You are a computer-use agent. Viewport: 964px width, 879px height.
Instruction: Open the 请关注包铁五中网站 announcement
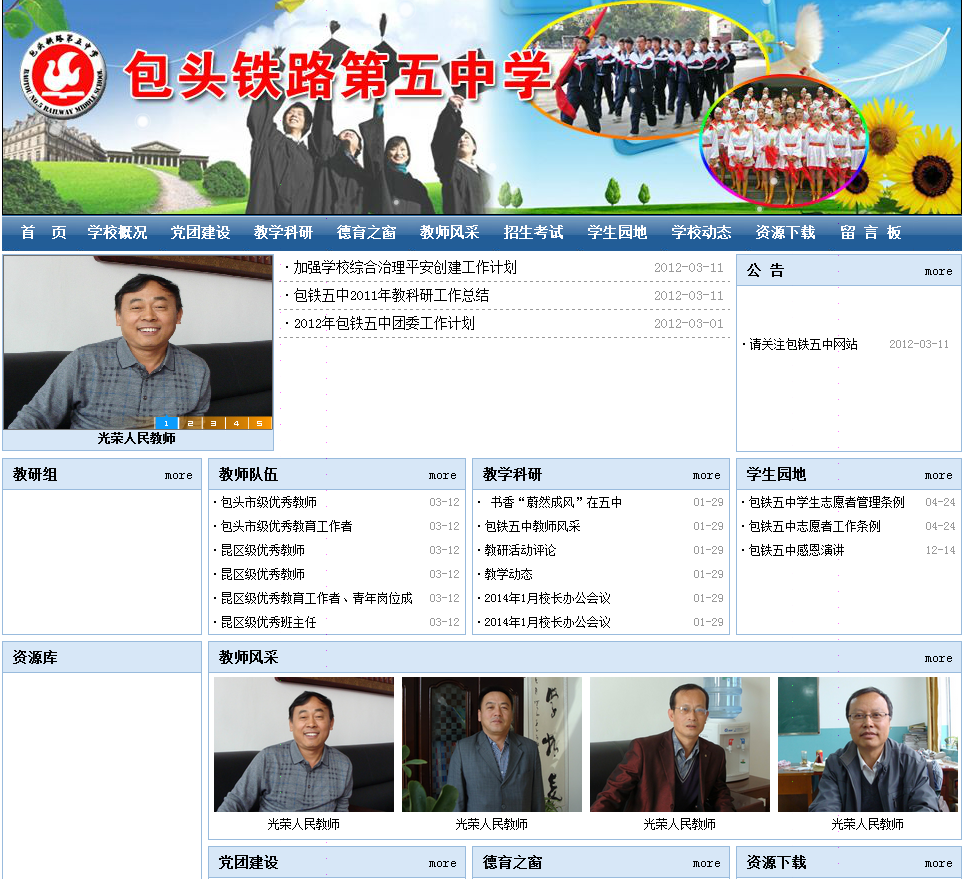(x=803, y=344)
